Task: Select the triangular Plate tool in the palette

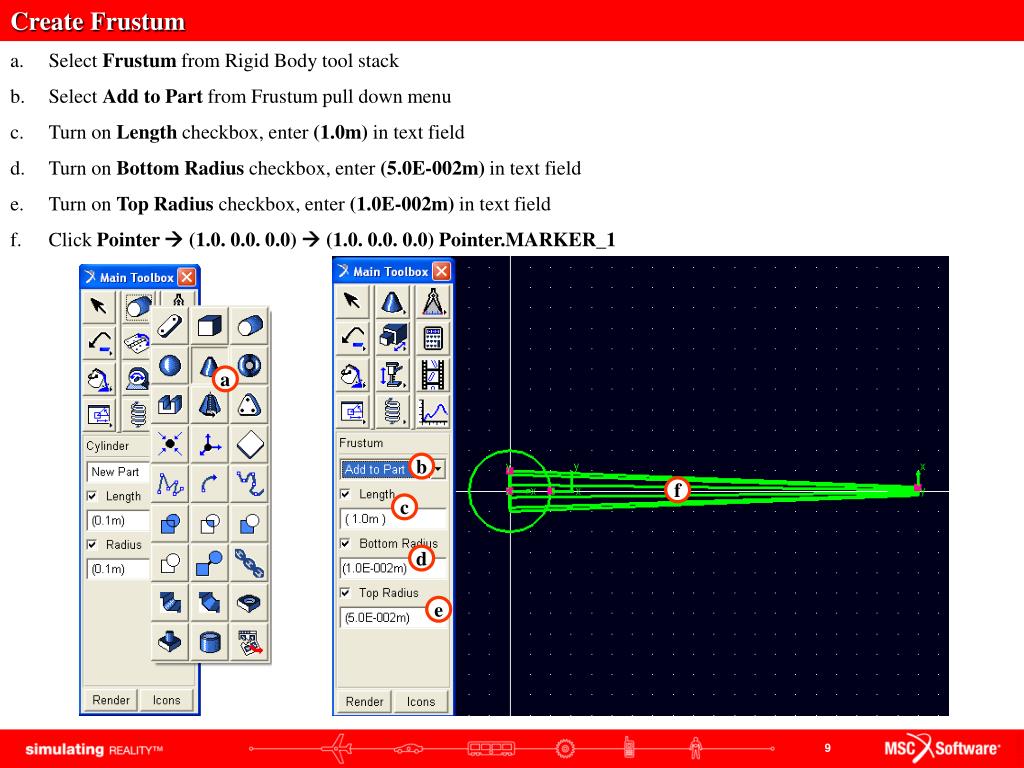Action: point(249,405)
